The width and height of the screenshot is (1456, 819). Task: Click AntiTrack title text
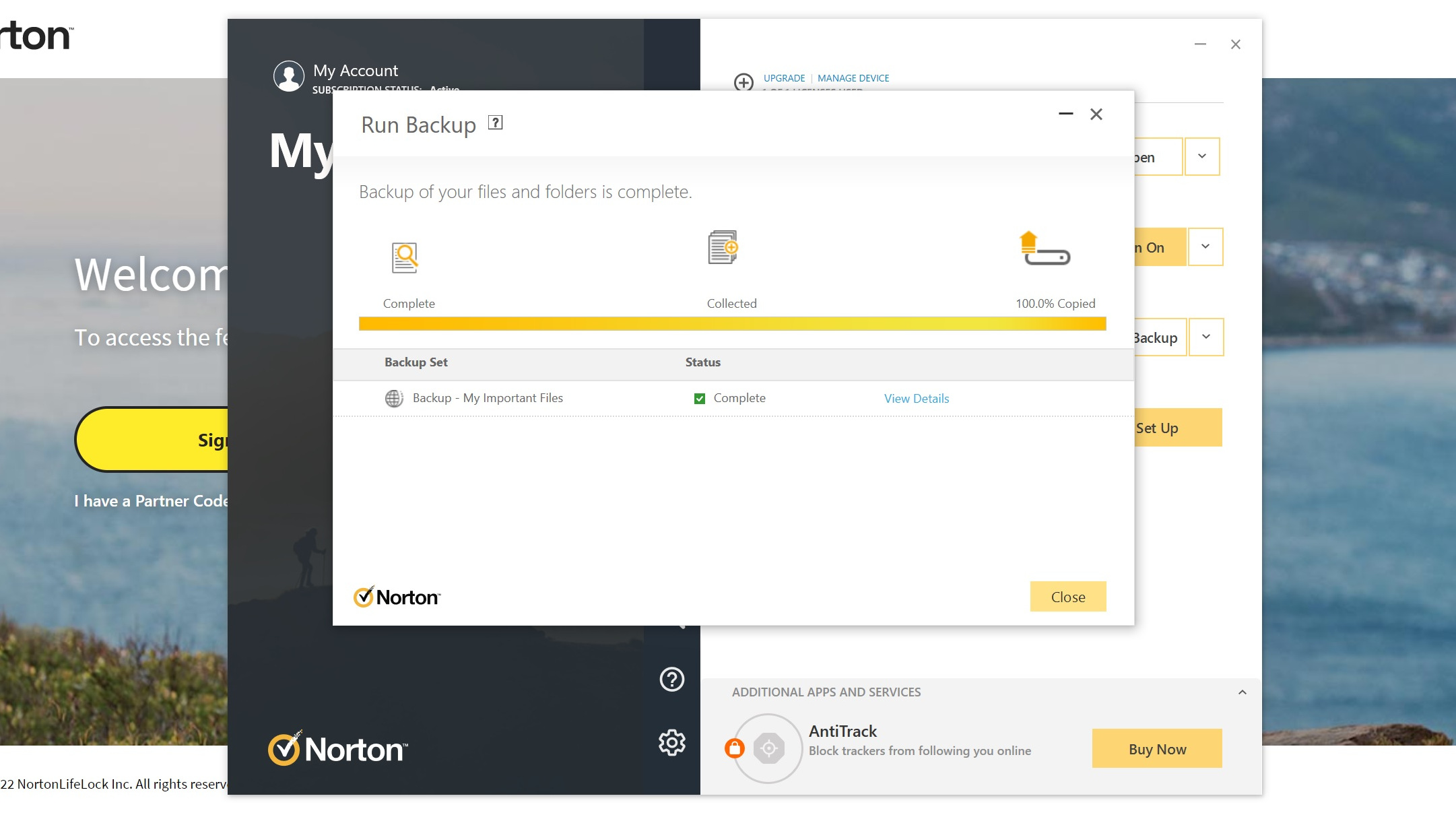(x=843, y=731)
